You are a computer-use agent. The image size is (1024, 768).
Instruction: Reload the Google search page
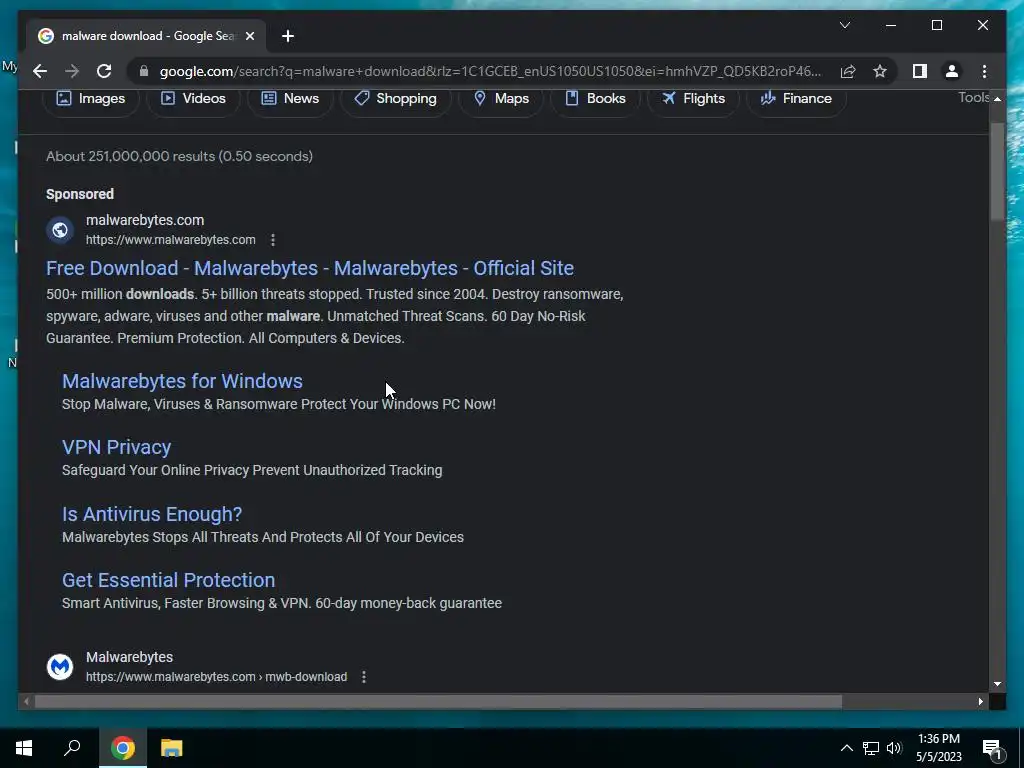104,71
